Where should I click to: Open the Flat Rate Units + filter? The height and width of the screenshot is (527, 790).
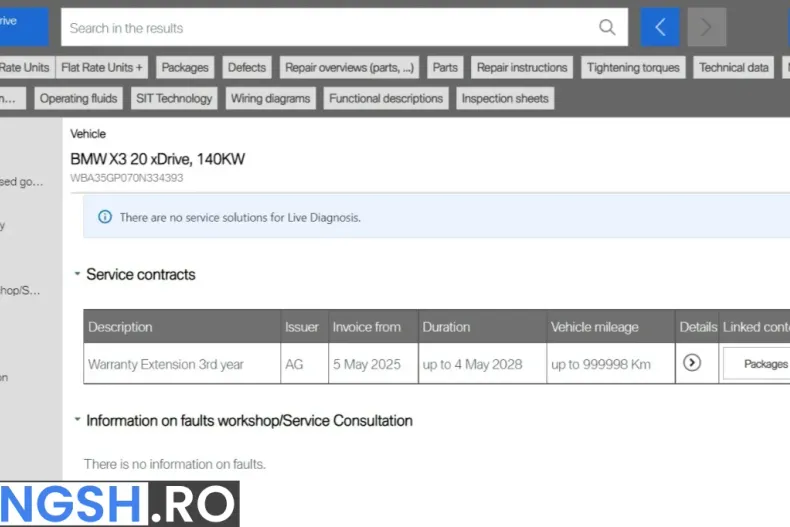click(x=102, y=68)
